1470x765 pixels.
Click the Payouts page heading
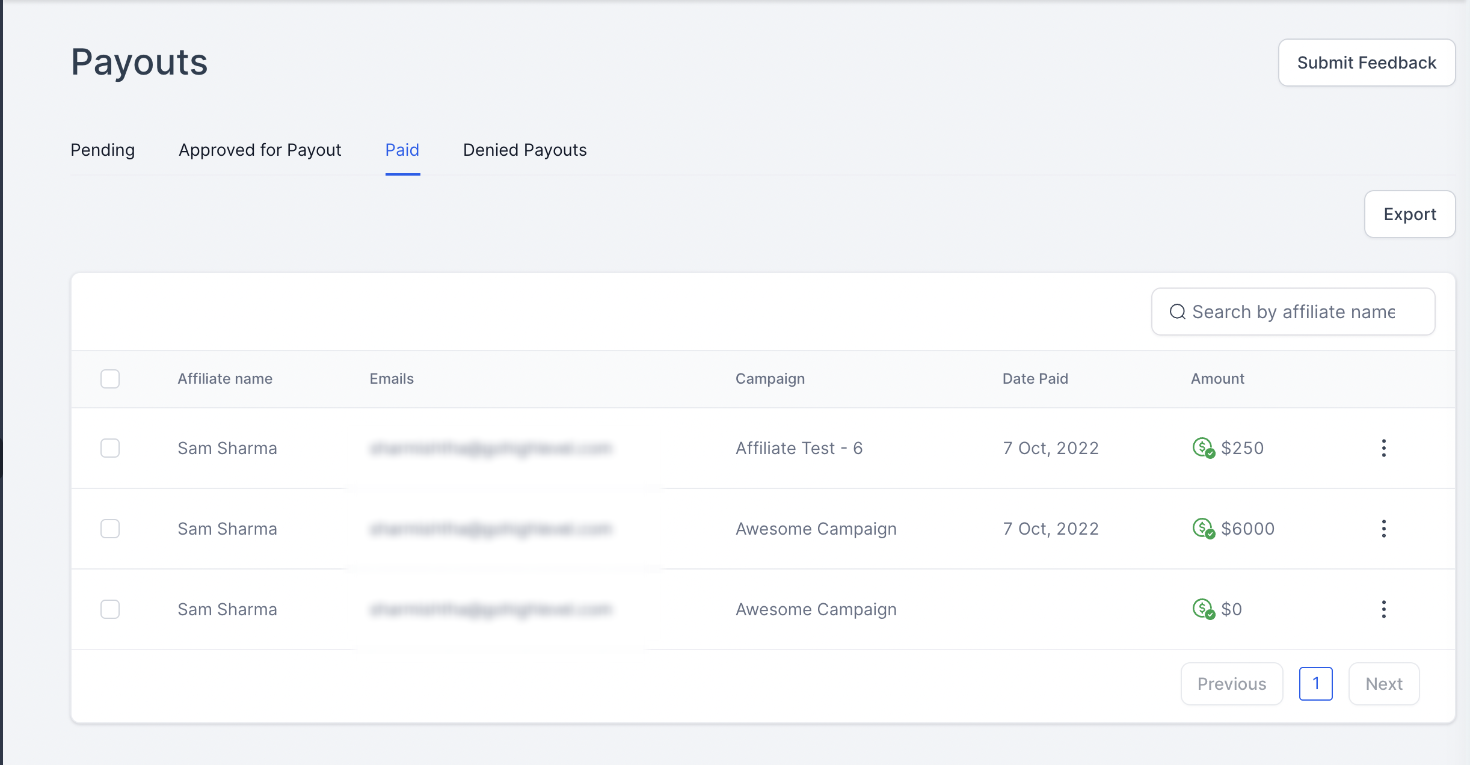pyautogui.click(x=139, y=62)
